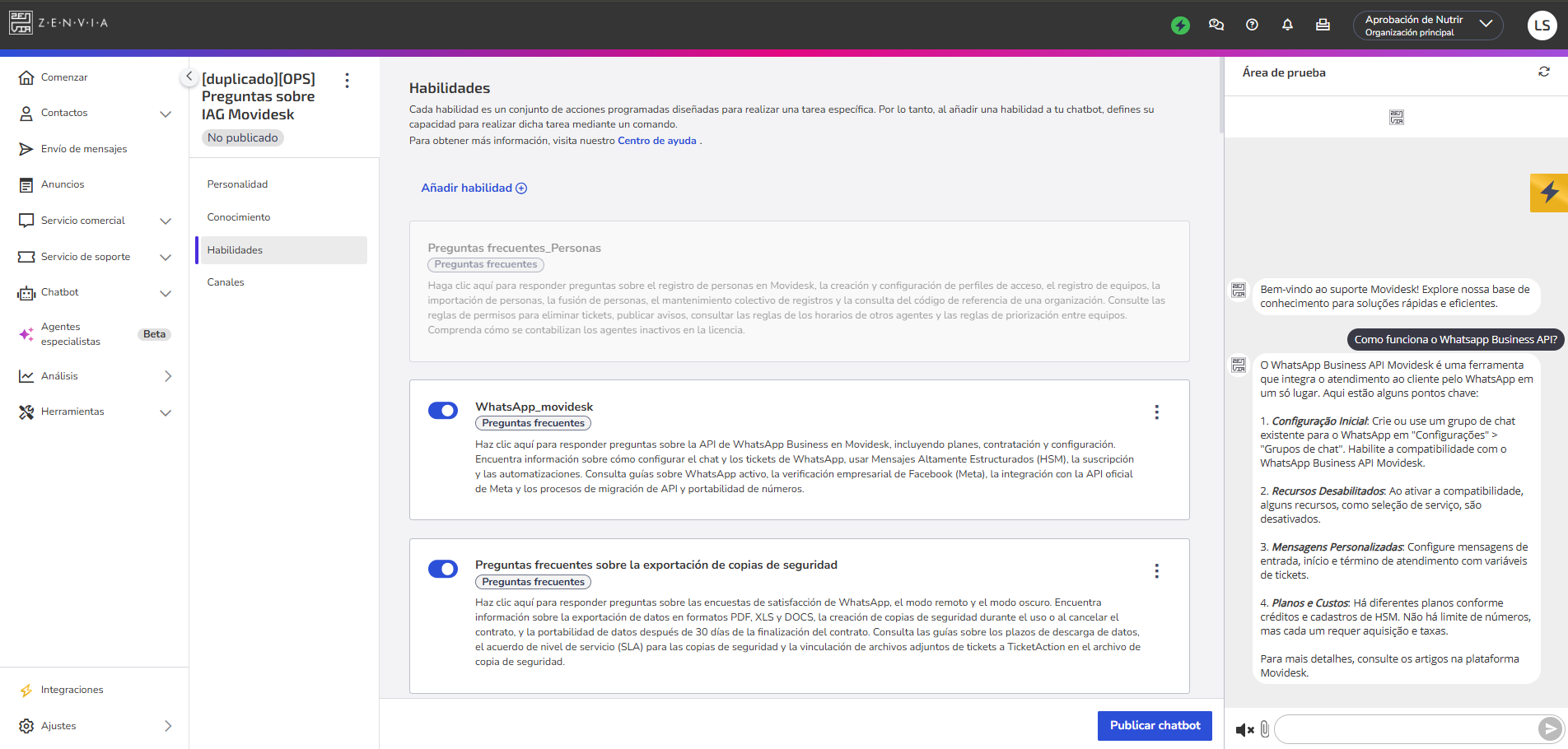This screenshot has height=749, width=1568.
Task: Click the Servicio comercial chat icon
Action: click(26, 221)
